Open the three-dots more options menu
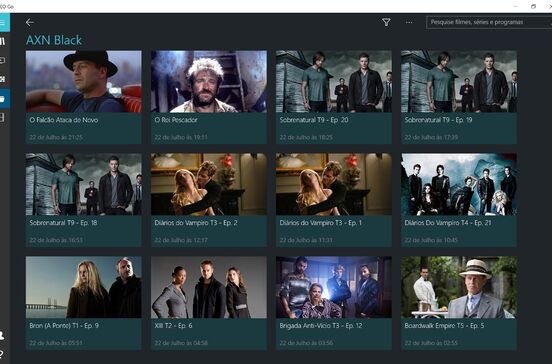This screenshot has width=552, height=364. point(409,22)
